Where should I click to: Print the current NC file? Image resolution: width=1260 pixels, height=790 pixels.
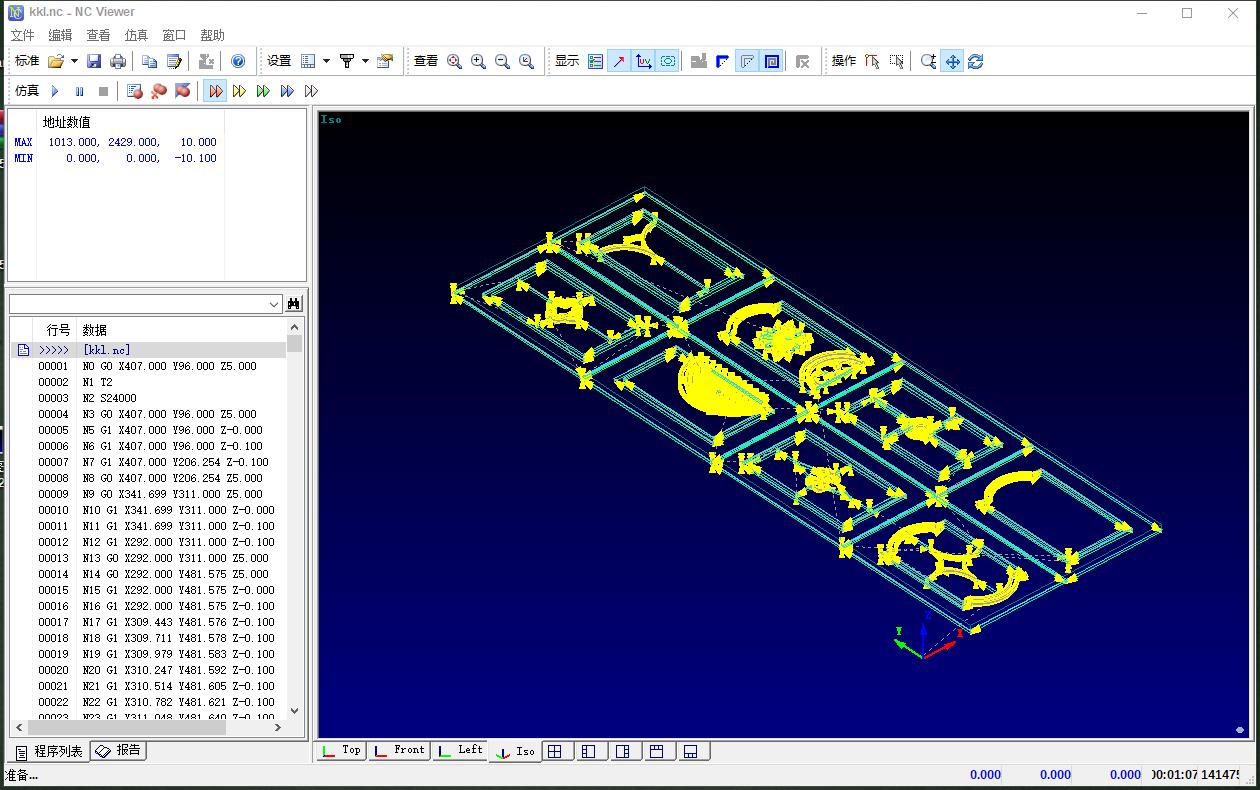coord(118,61)
